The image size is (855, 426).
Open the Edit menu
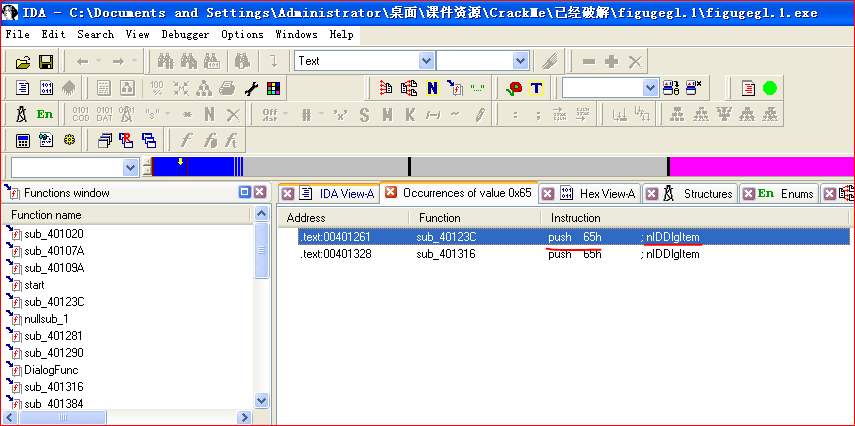point(53,34)
